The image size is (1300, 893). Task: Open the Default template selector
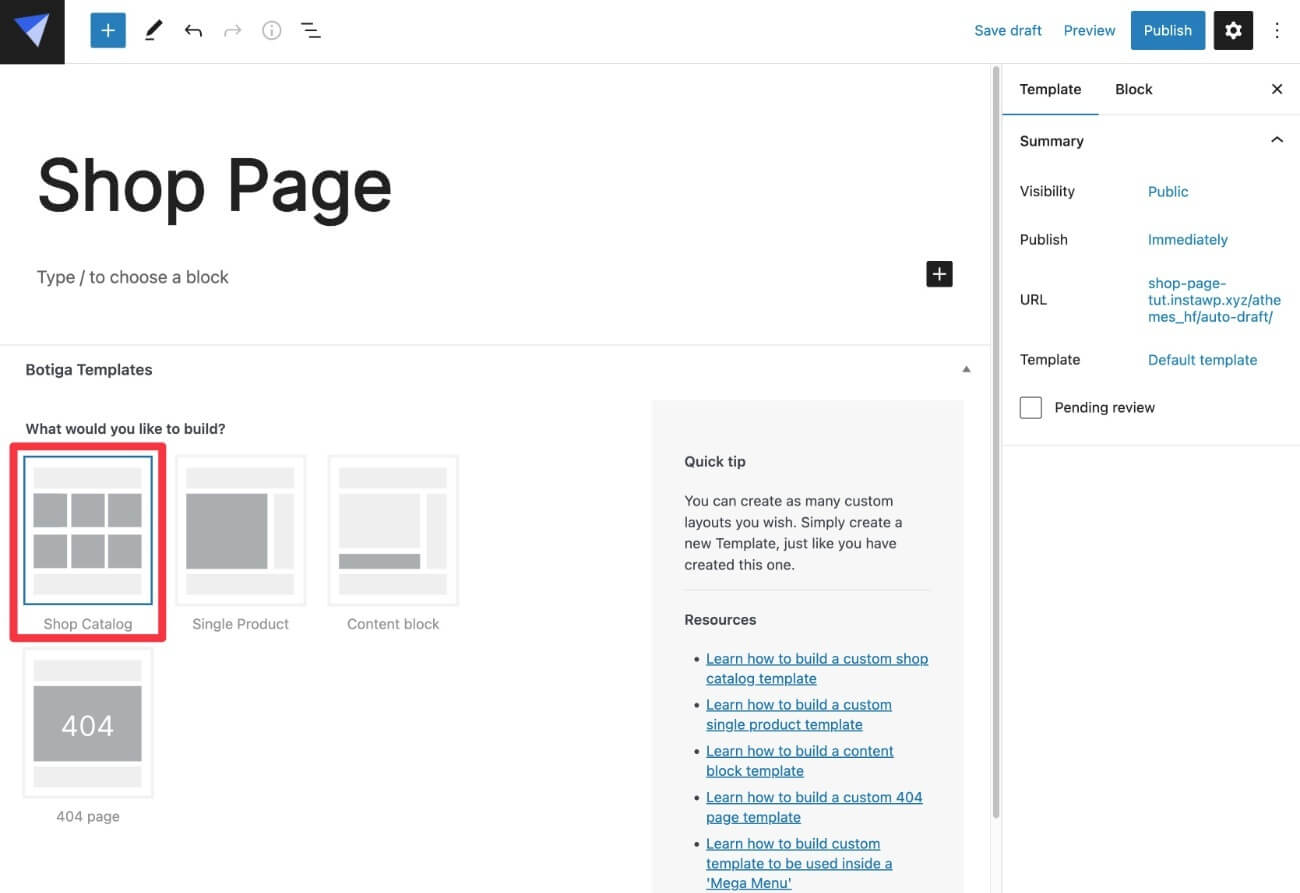[1202, 359]
